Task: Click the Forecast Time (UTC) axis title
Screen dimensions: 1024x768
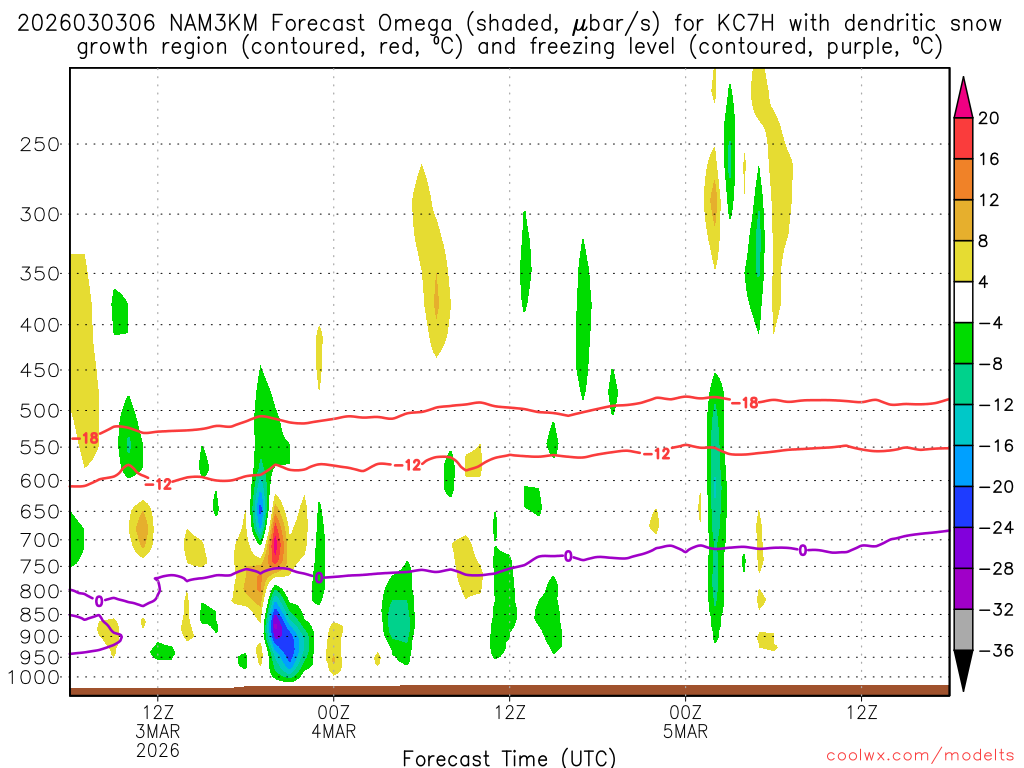Action: coord(509,758)
